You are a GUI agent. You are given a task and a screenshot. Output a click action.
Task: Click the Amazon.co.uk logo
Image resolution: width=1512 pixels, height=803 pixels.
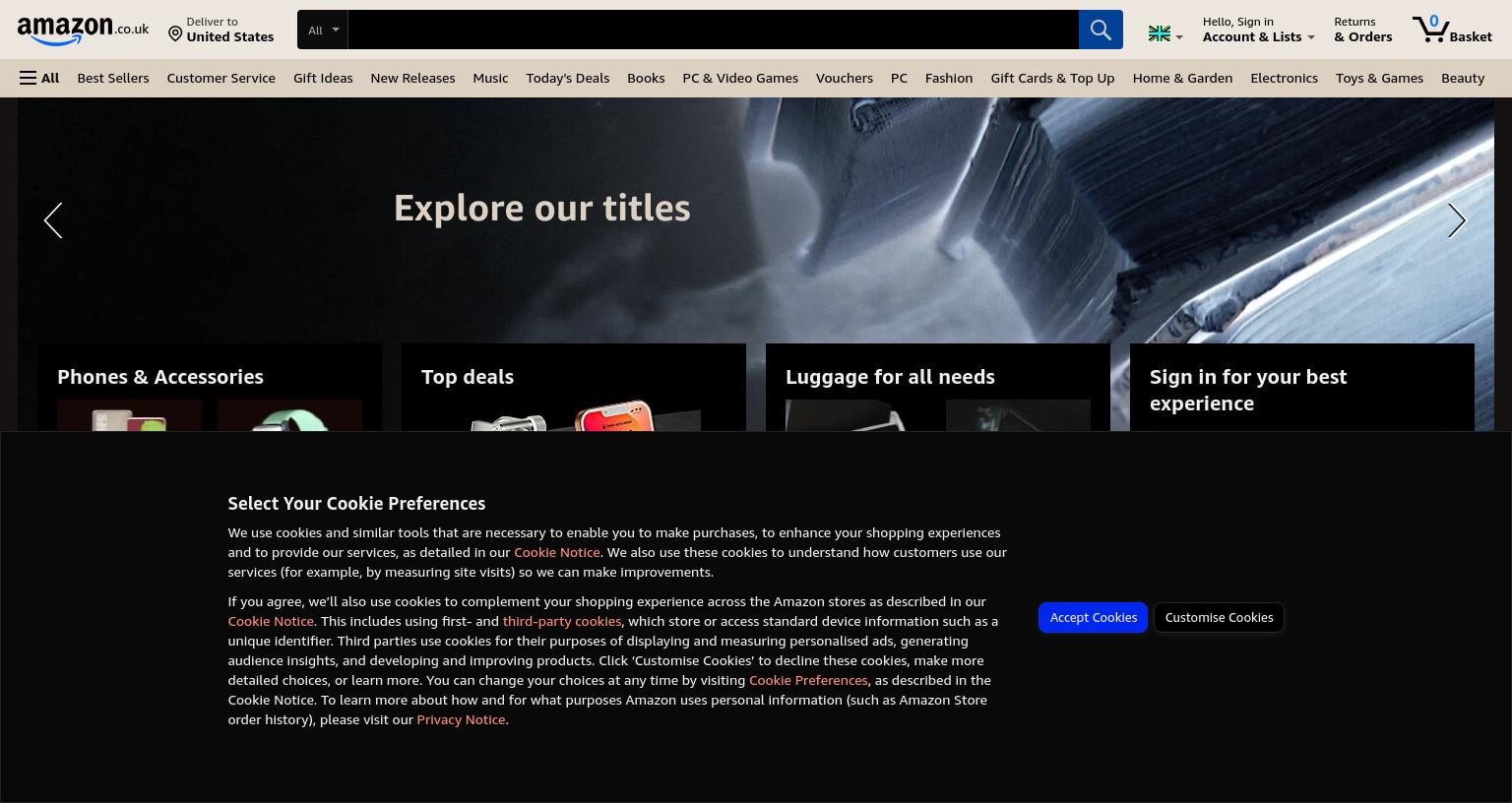tap(83, 31)
